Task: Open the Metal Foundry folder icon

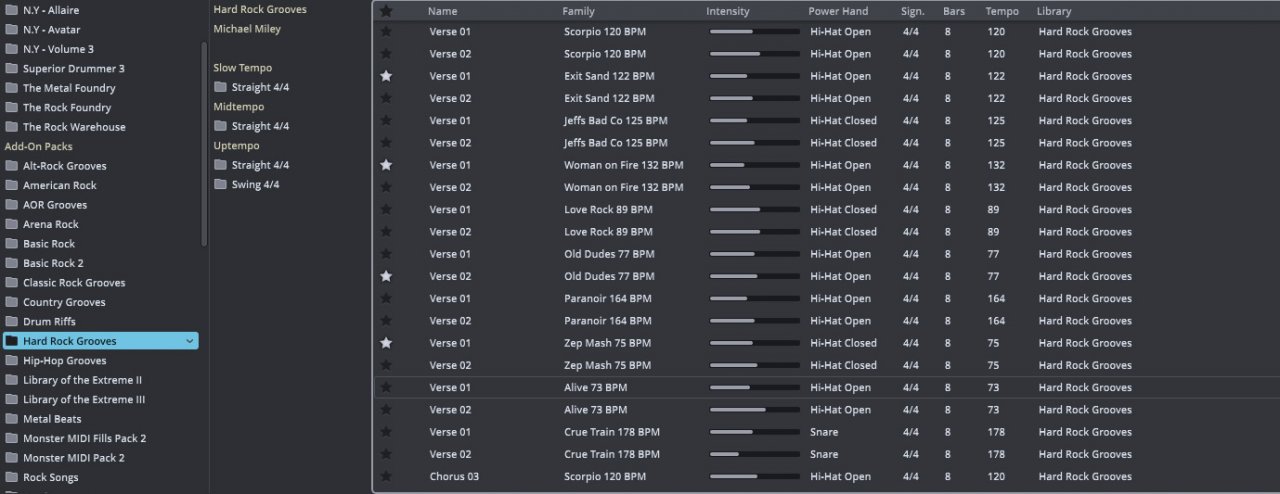Action: [x=12, y=88]
